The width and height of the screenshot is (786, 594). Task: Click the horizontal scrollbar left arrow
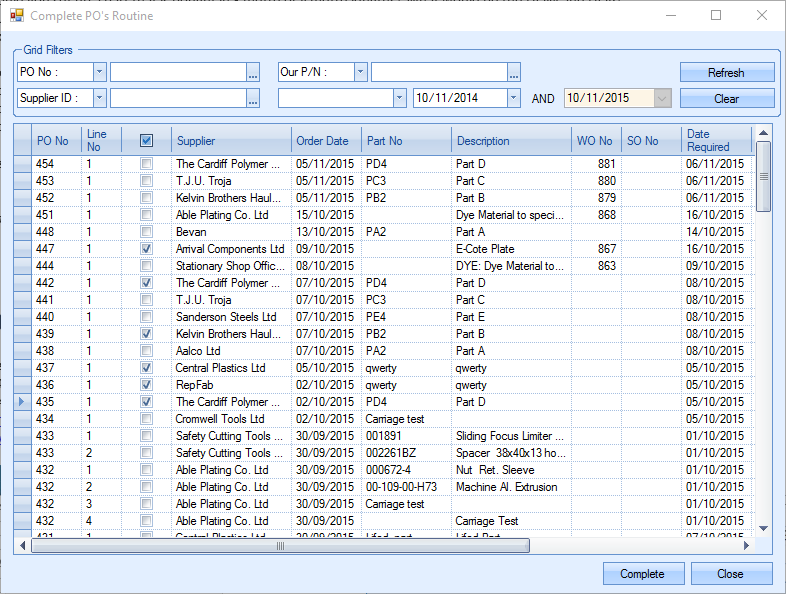tap(23, 546)
